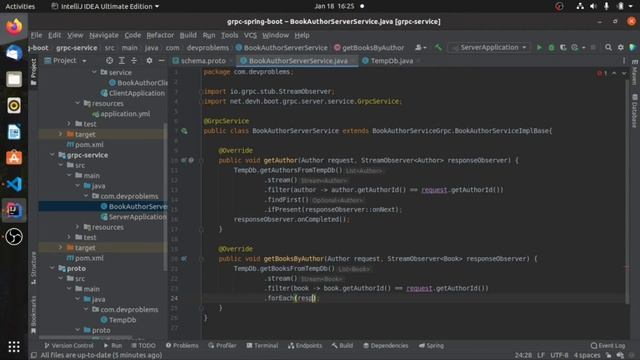Click LF line separator in status bar

pos(541,356)
